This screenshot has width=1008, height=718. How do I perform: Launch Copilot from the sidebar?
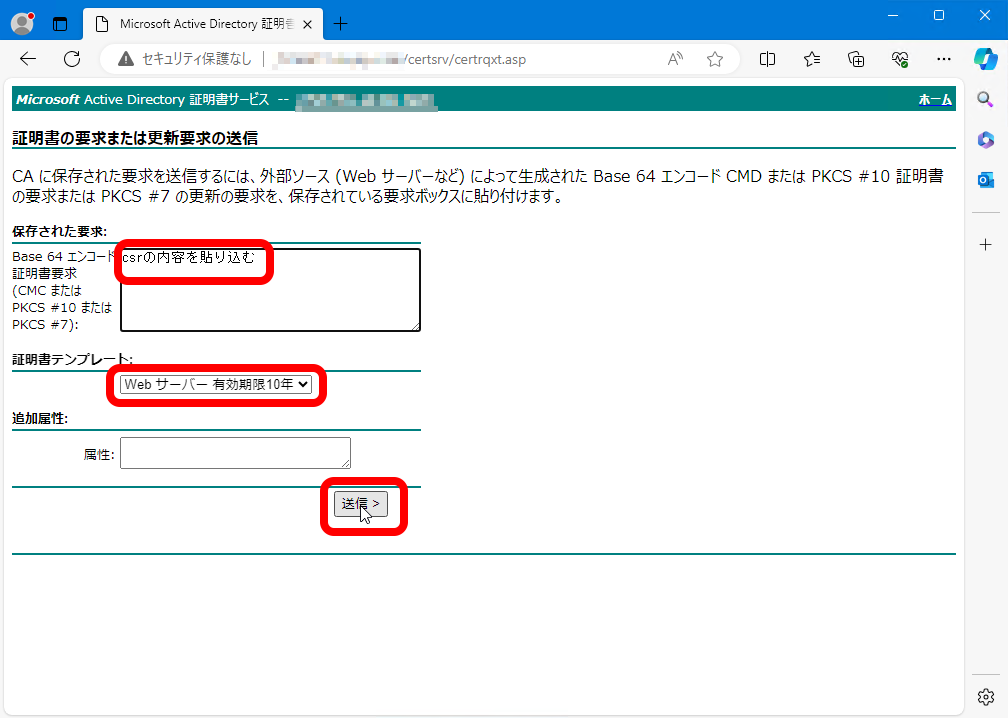985,58
